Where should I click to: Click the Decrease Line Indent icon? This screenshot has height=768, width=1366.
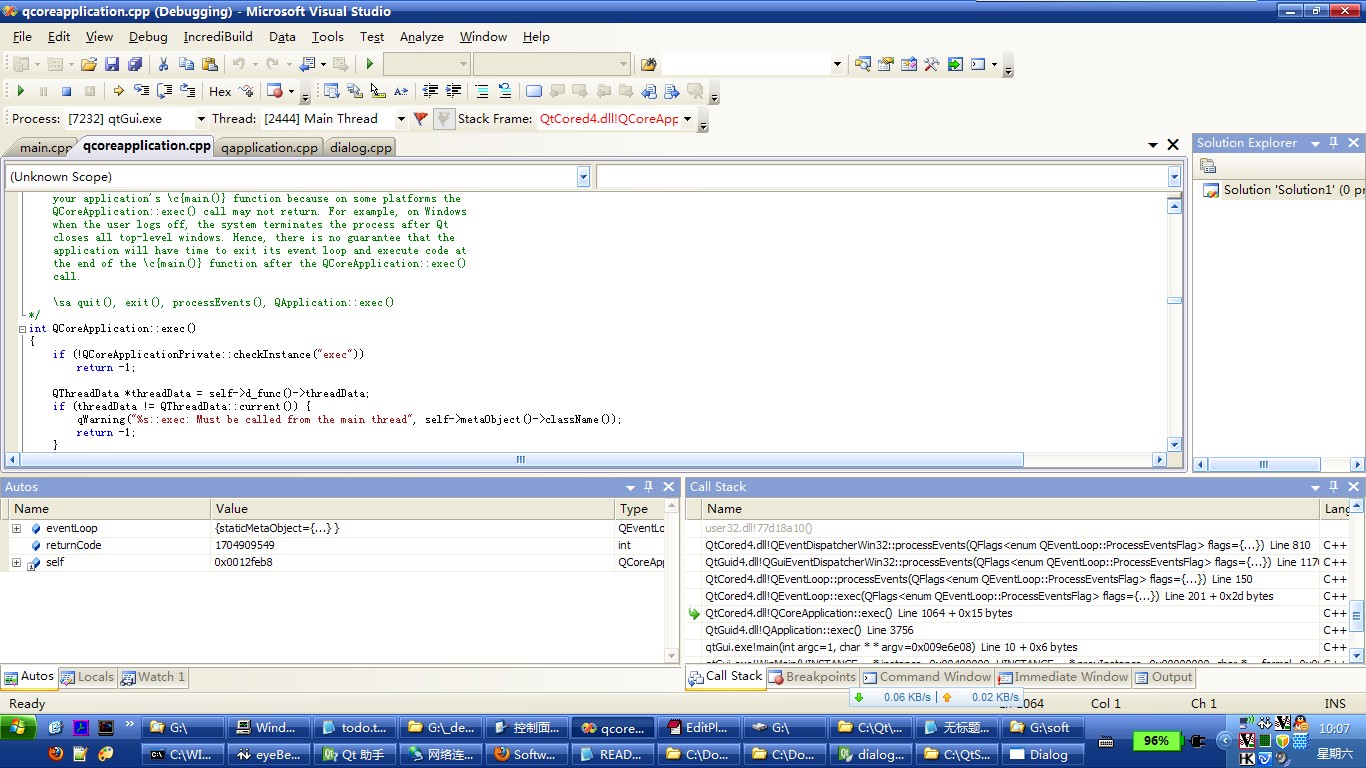[x=430, y=91]
